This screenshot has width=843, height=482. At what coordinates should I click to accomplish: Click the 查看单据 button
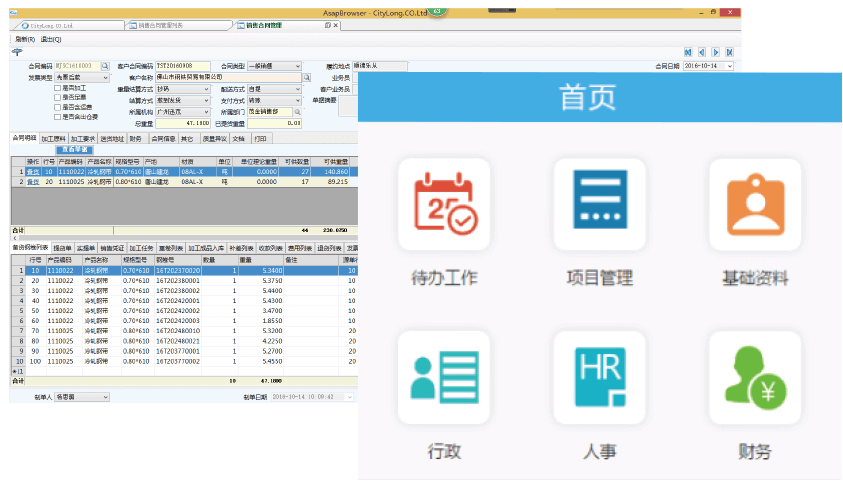tap(75, 150)
